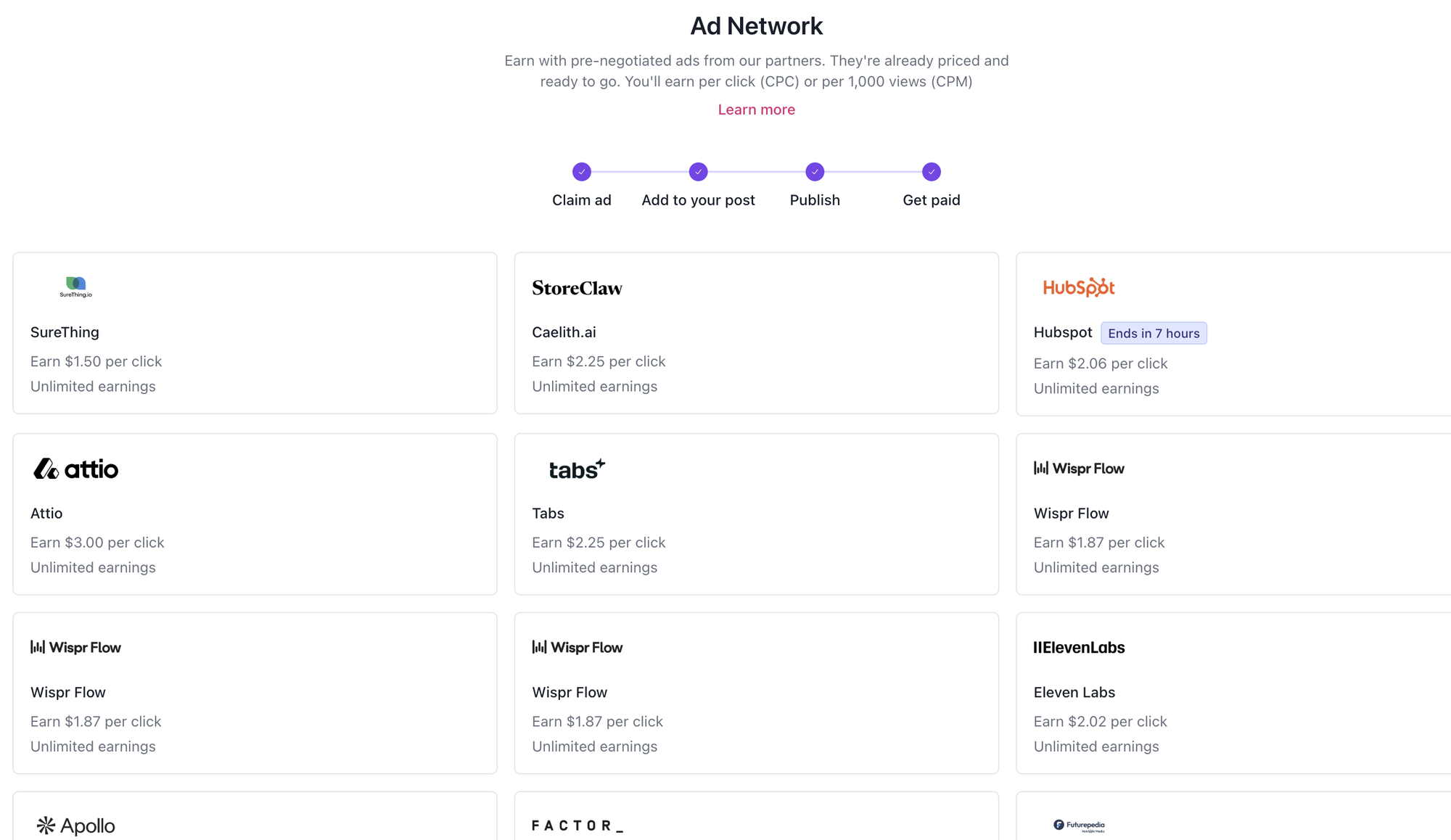Screen dimensions: 1451x840
Task: Click the Eleven Labs ad title
Action: tap(1074, 693)
